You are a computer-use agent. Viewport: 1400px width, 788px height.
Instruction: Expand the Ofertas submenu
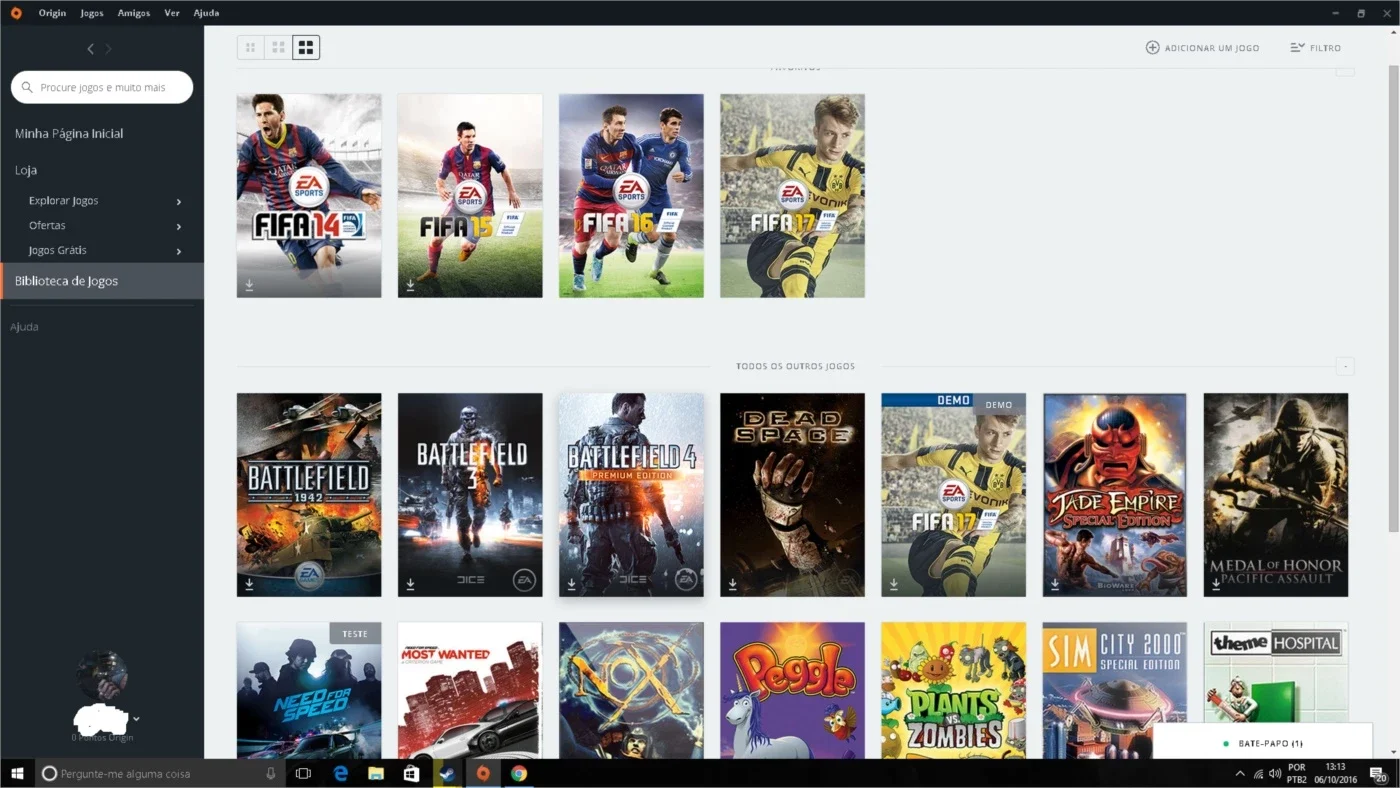tap(179, 226)
